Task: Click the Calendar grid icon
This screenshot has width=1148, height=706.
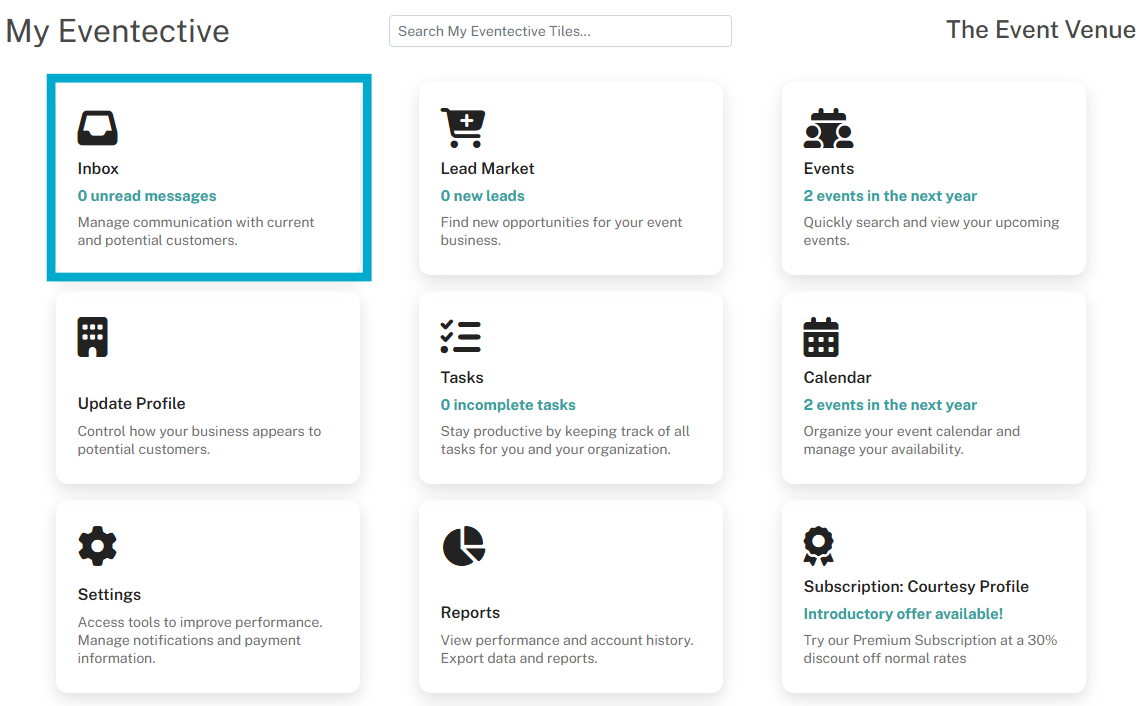Action: tap(821, 337)
